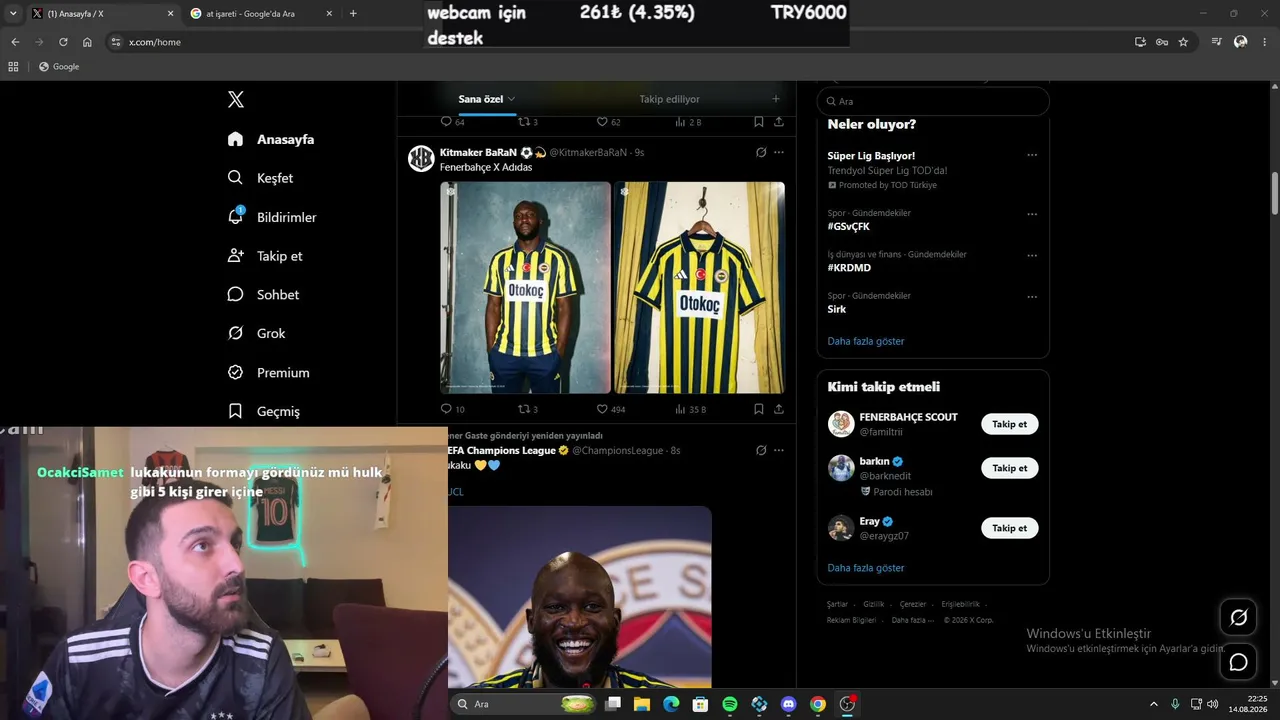
Task: Open Discord from the taskbar
Action: tap(788, 704)
